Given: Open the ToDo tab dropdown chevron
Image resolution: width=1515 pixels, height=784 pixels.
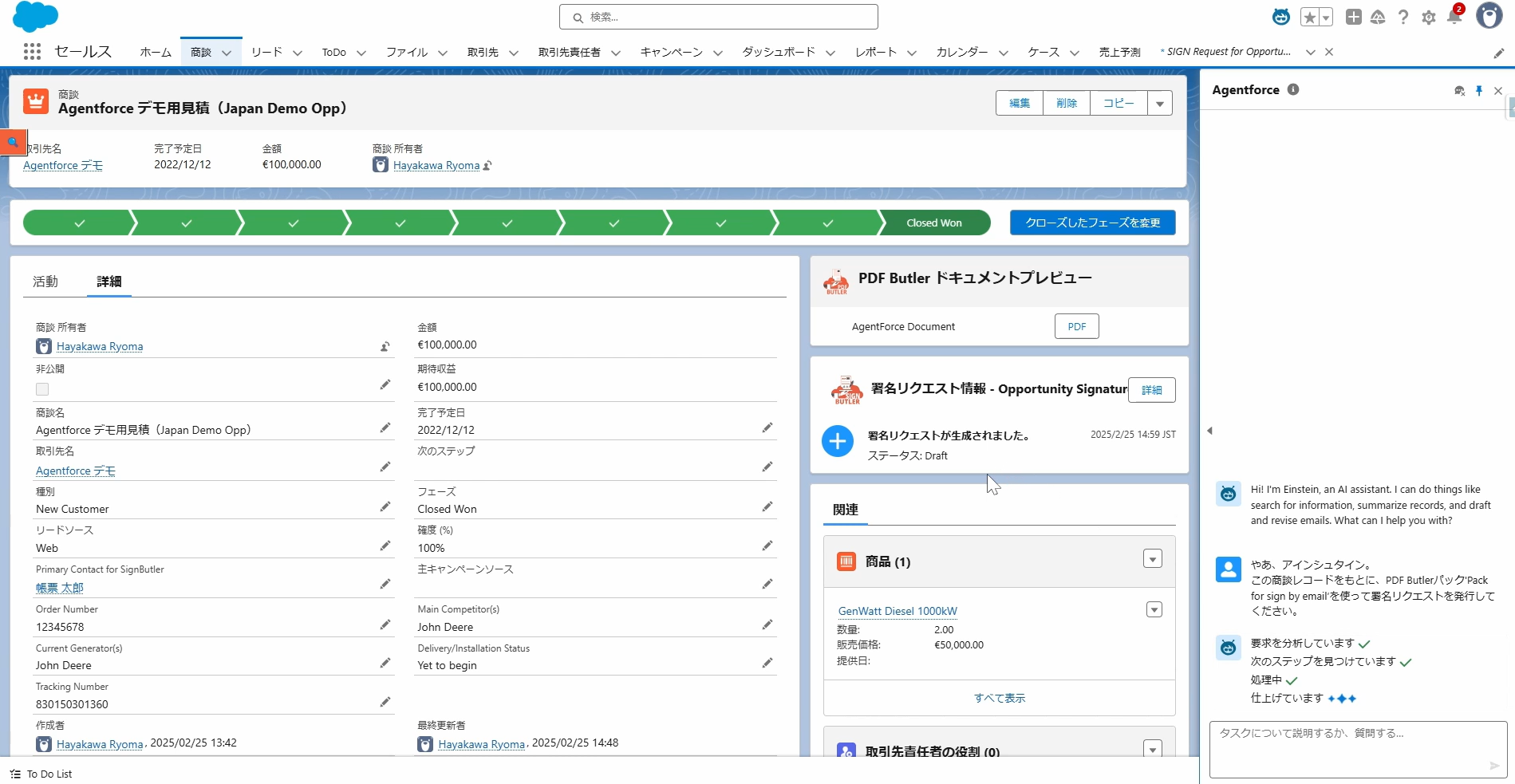Looking at the screenshot, I should [x=361, y=53].
